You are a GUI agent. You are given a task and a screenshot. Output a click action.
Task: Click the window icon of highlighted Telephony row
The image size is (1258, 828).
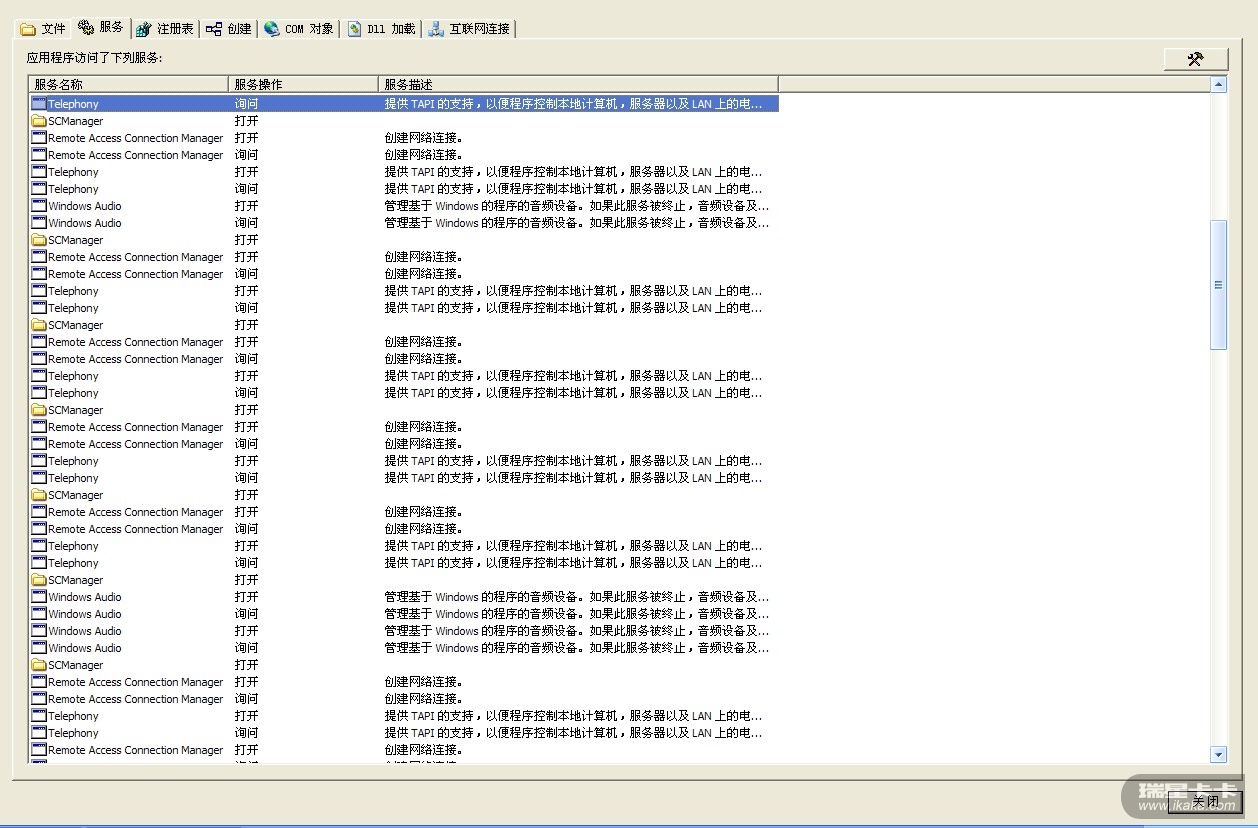(39, 103)
